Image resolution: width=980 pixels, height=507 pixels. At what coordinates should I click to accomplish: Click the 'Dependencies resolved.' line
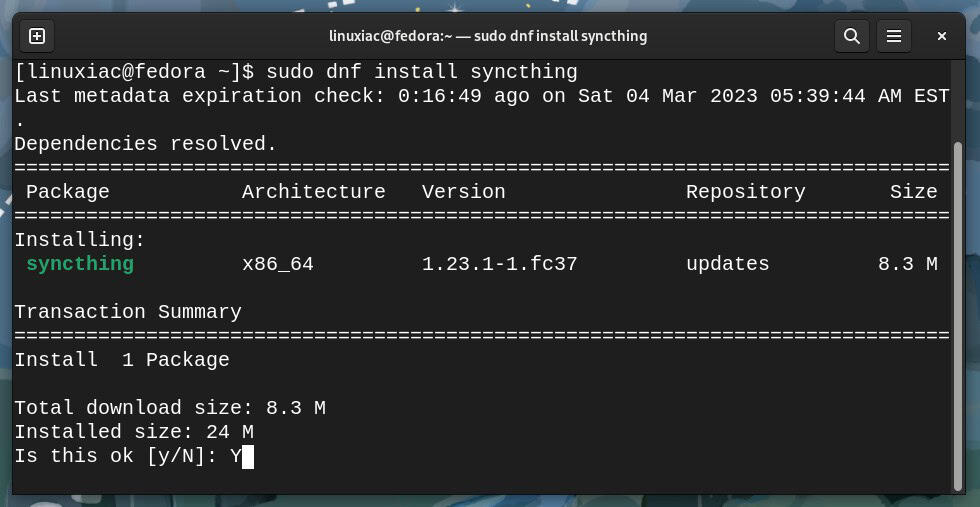(x=146, y=144)
